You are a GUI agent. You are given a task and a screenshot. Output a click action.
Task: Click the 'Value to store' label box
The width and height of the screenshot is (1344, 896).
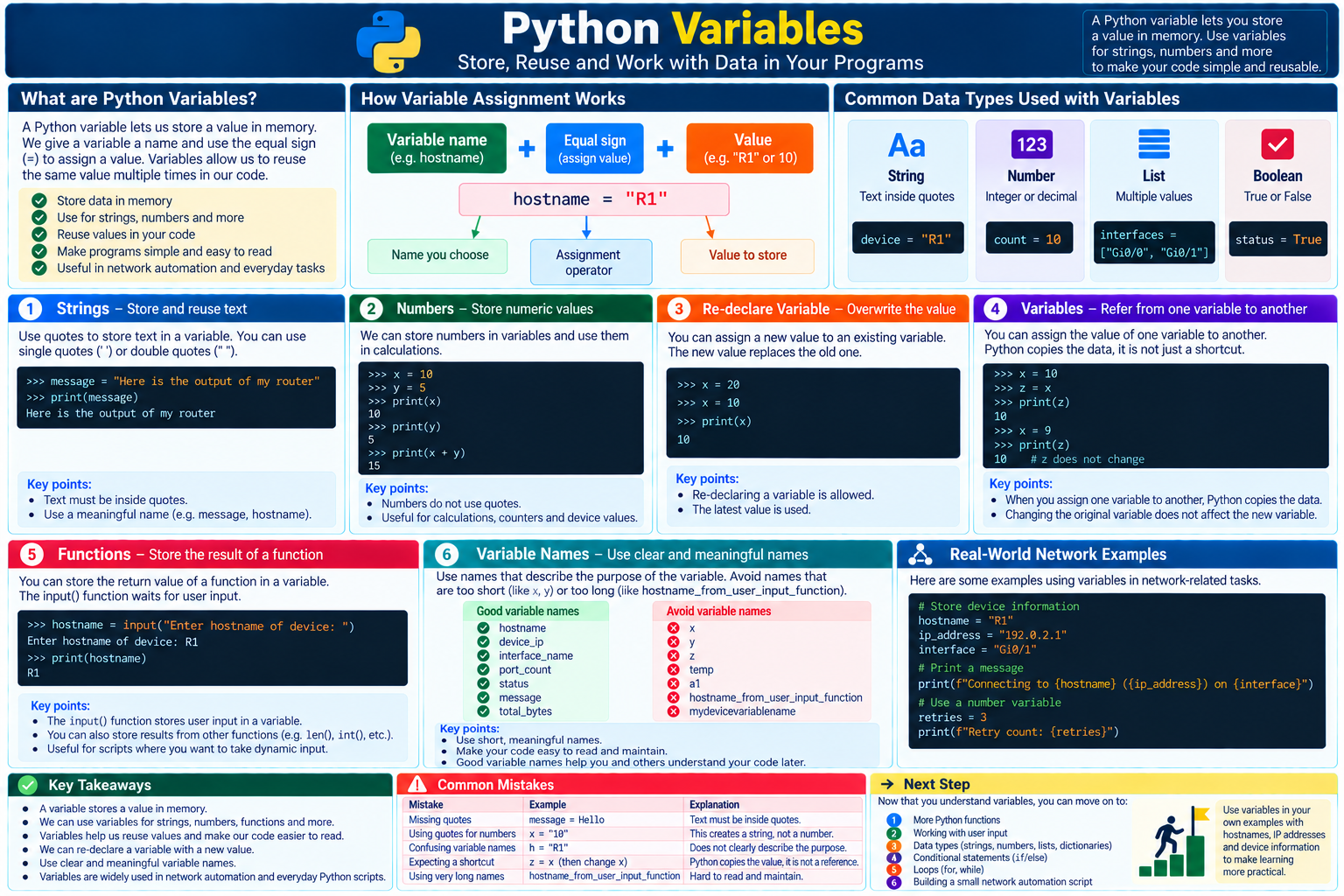747,255
